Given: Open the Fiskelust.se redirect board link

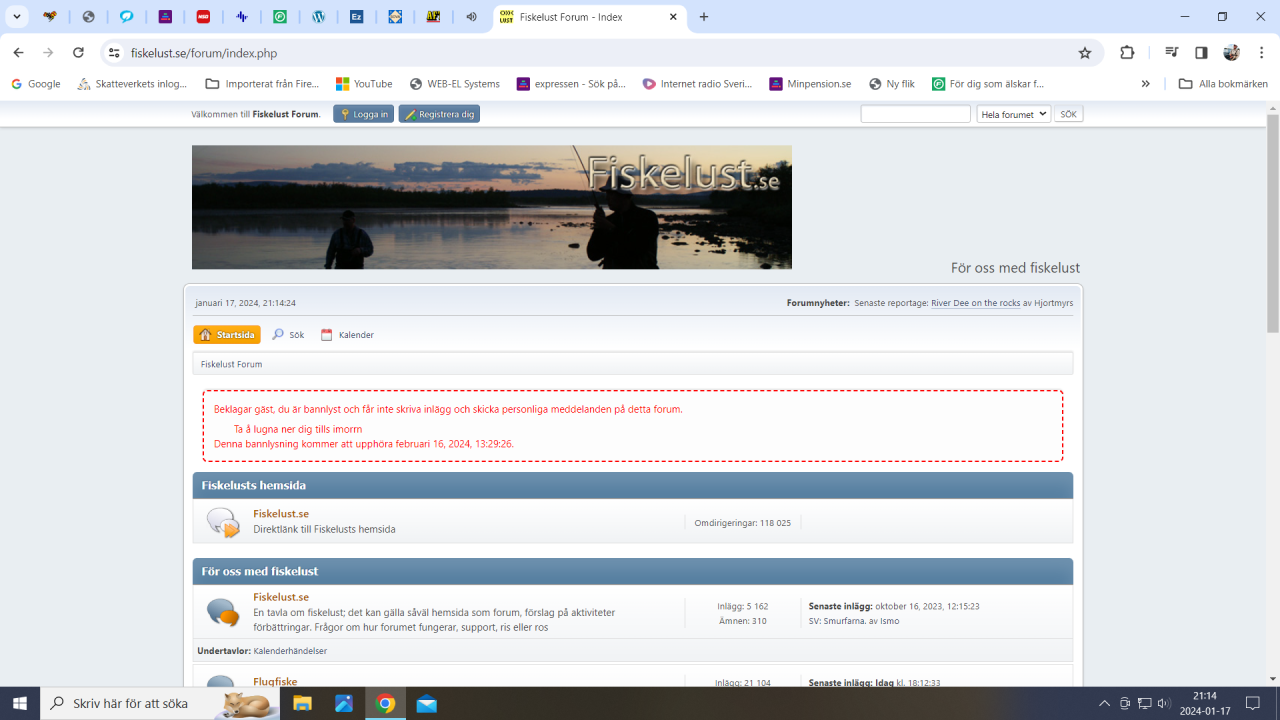Looking at the screenshot, I should pos(281,514).
